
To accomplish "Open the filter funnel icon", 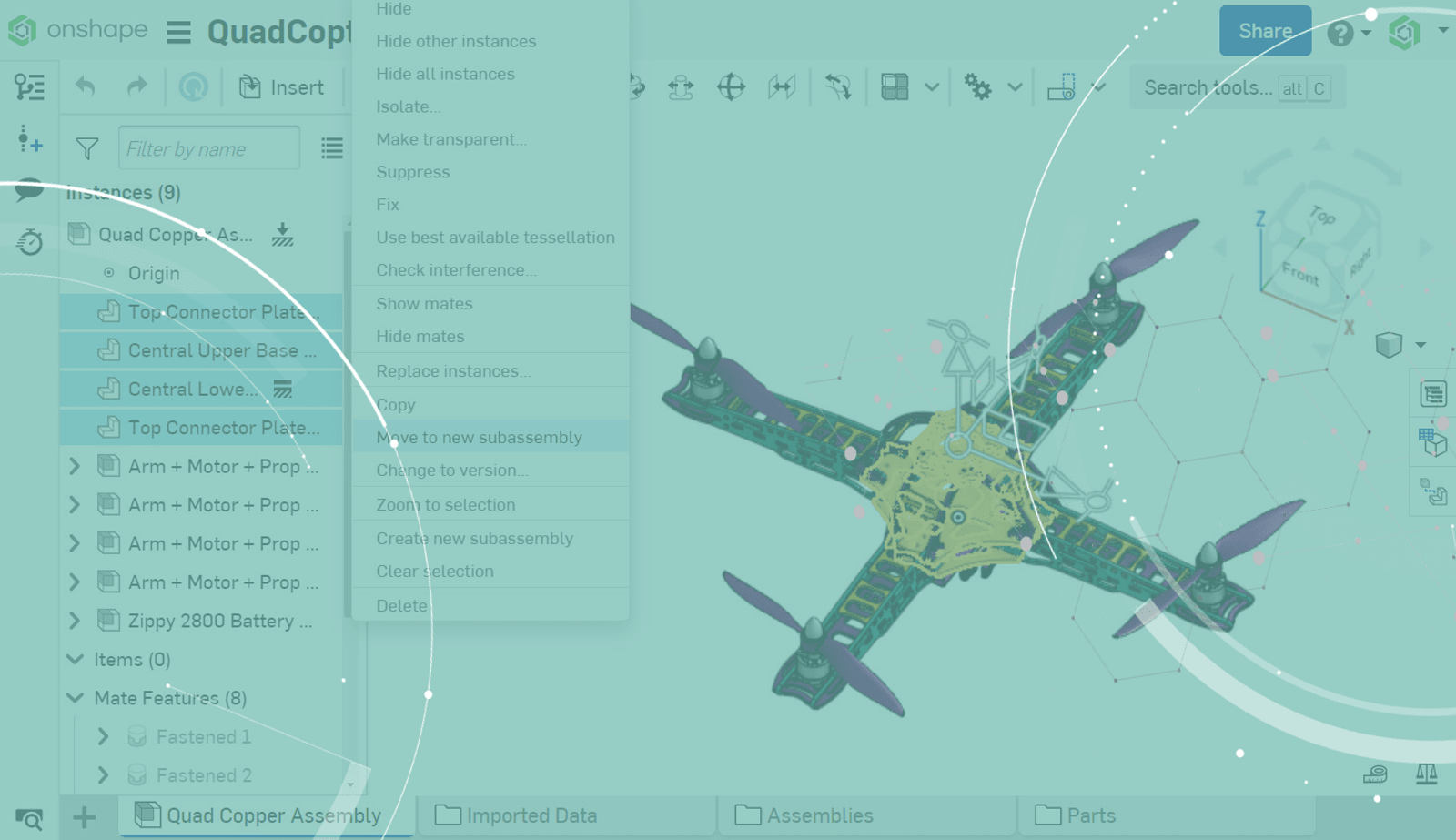I will tap(87, 148).
